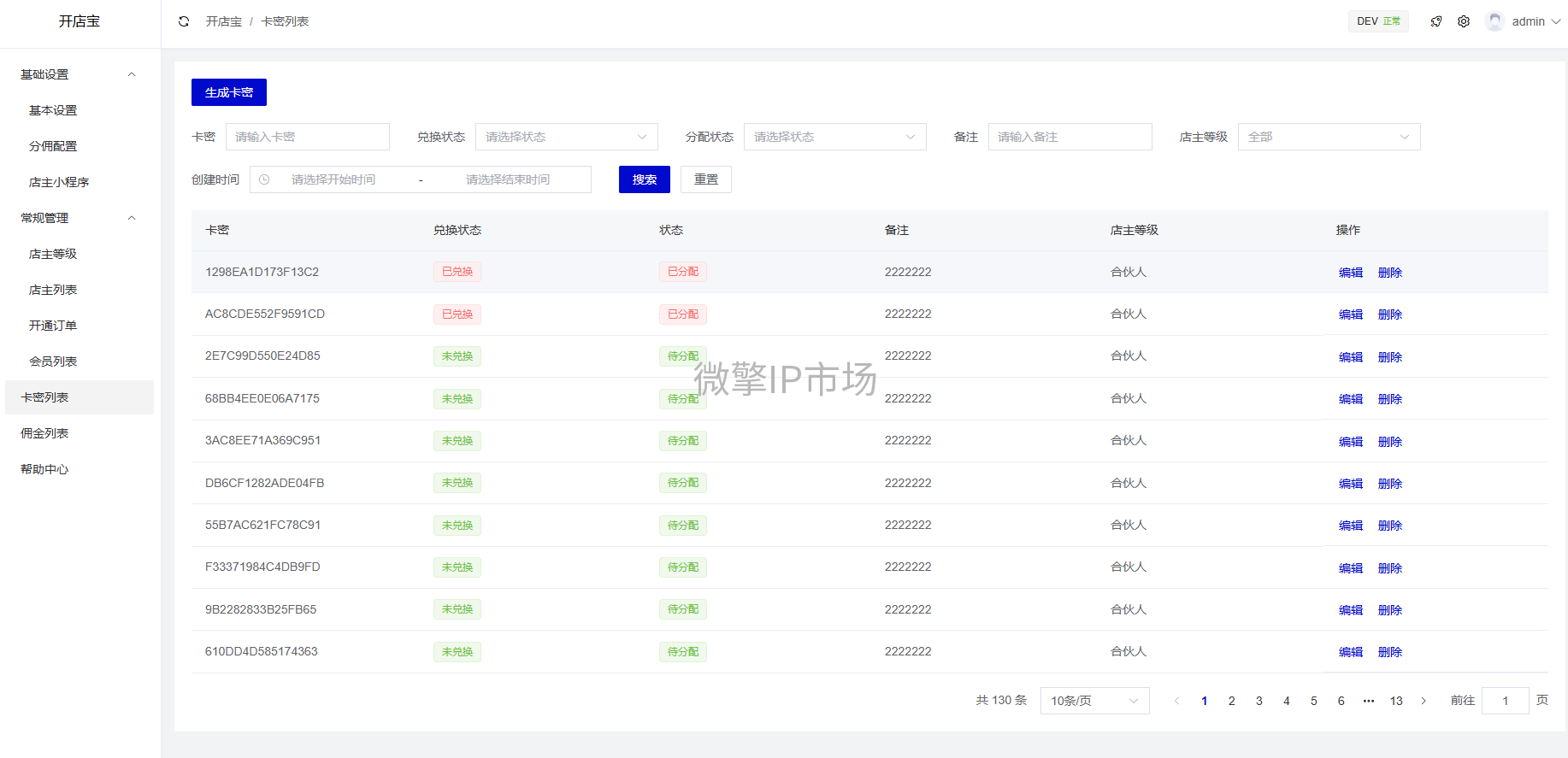Click the DEV 正常 status badge

pyautogui.click(x=1378, y=21)
